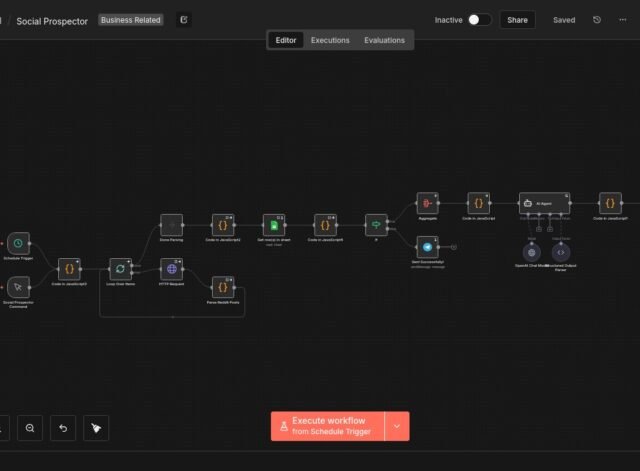Open workflow history clock icon
Image resolution: width=640 pixels, height=471 pixels.
point(597,20)
